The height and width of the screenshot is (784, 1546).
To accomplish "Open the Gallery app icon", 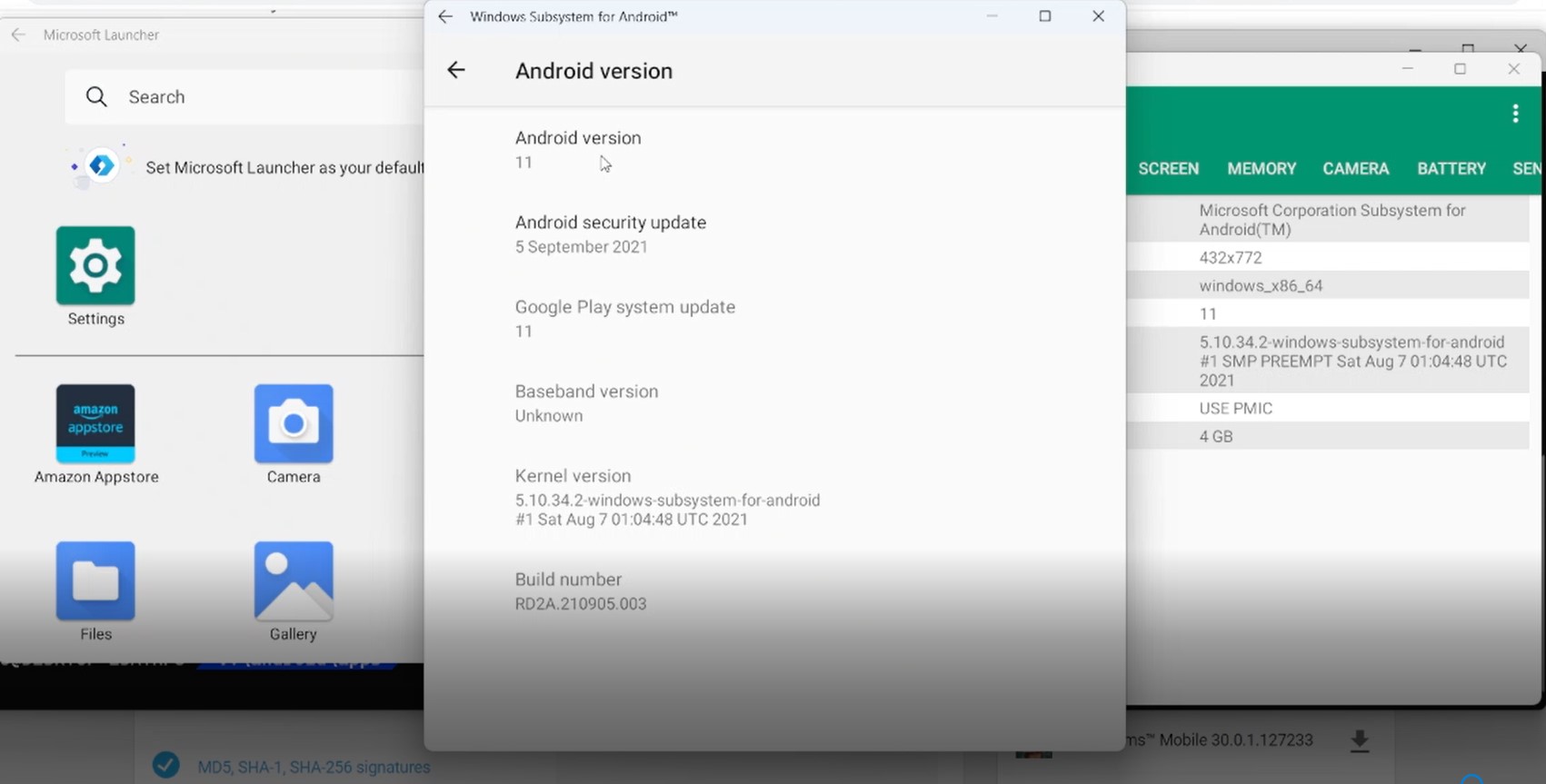I will click(x=294, y=581).
